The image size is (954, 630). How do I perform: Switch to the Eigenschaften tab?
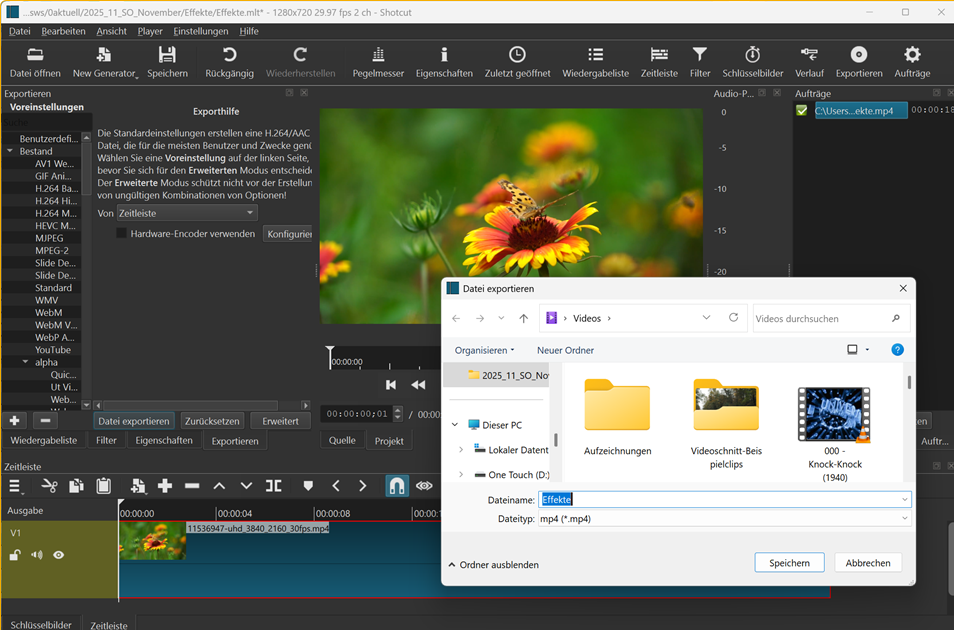click(x=164, y=440)
